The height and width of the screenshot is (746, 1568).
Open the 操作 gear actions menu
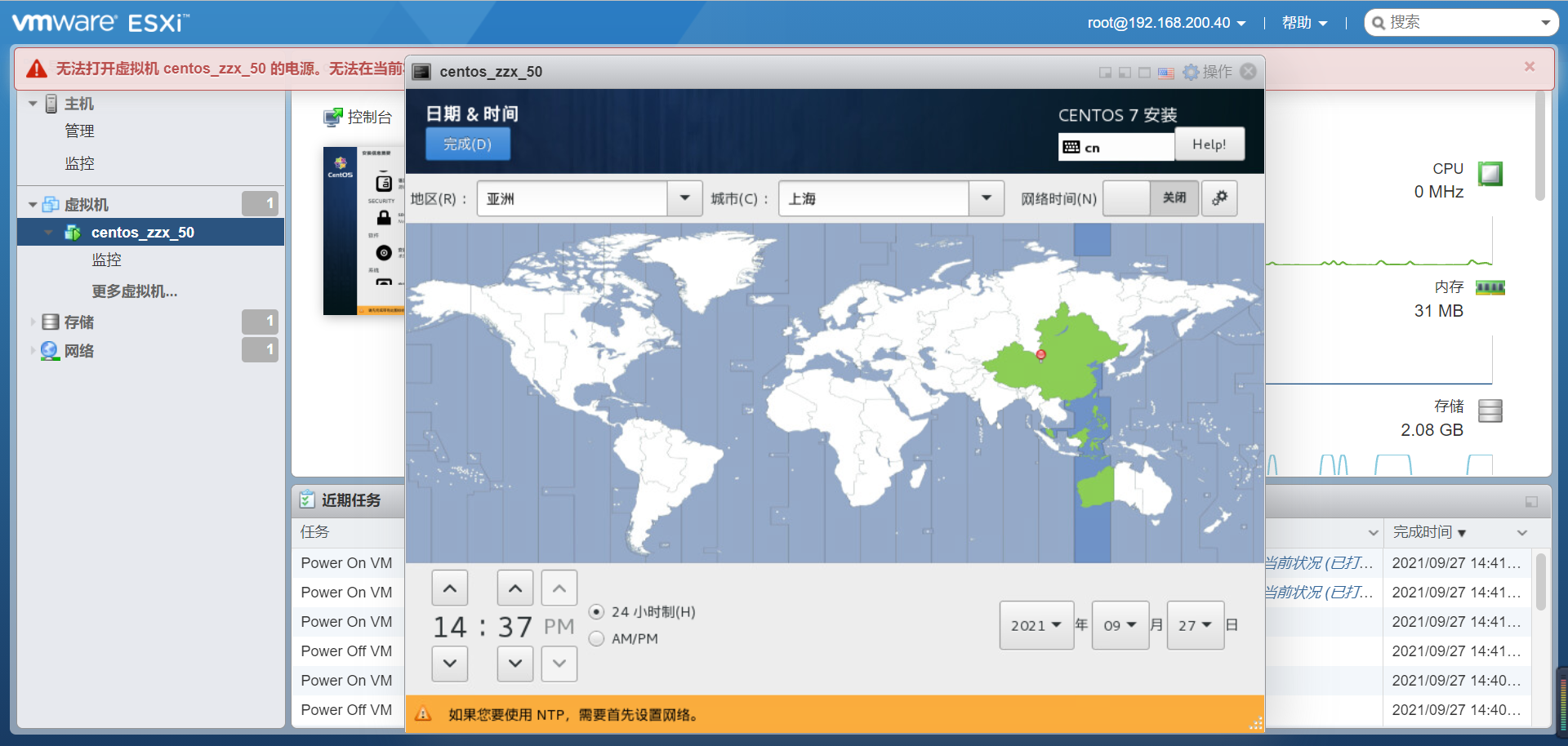1207,72
